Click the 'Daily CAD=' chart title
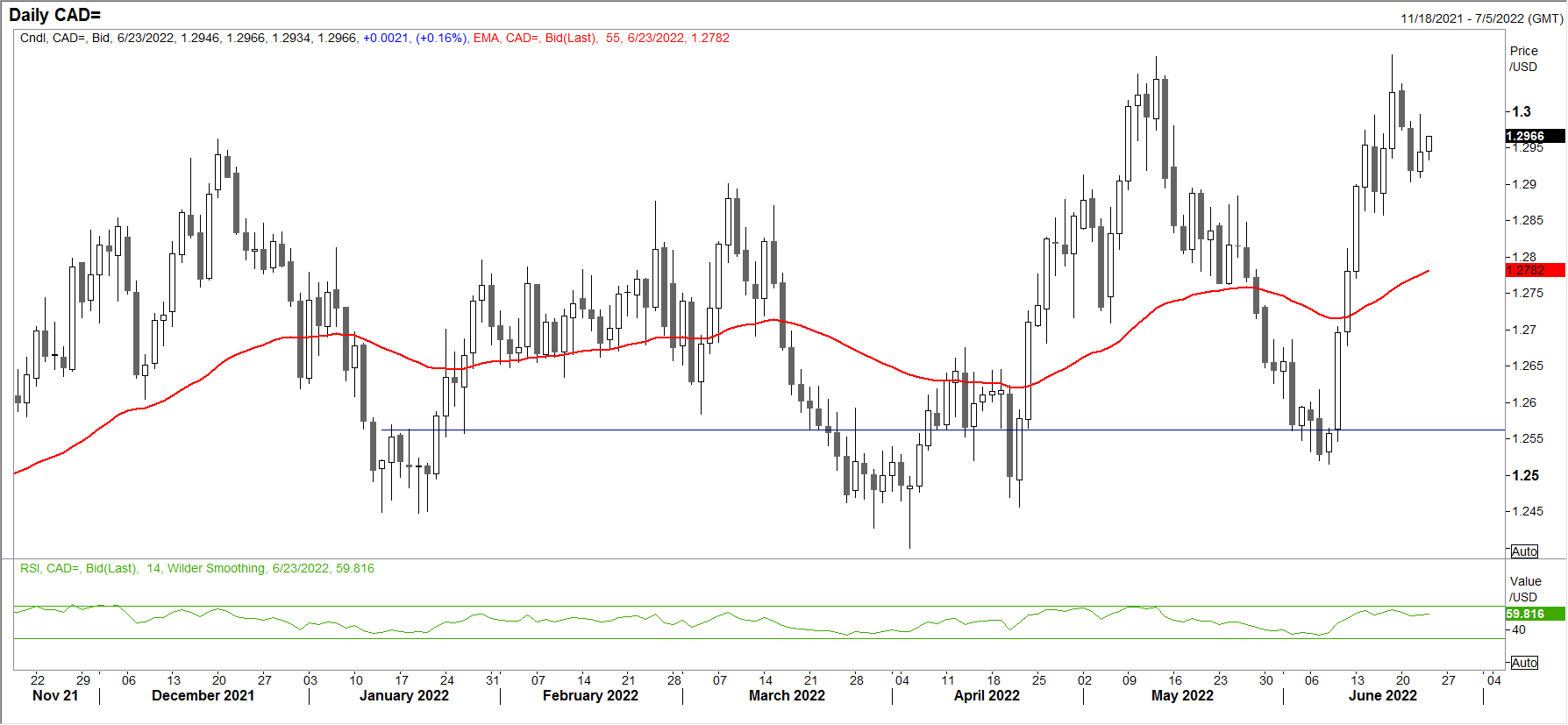 click(54, 15)
